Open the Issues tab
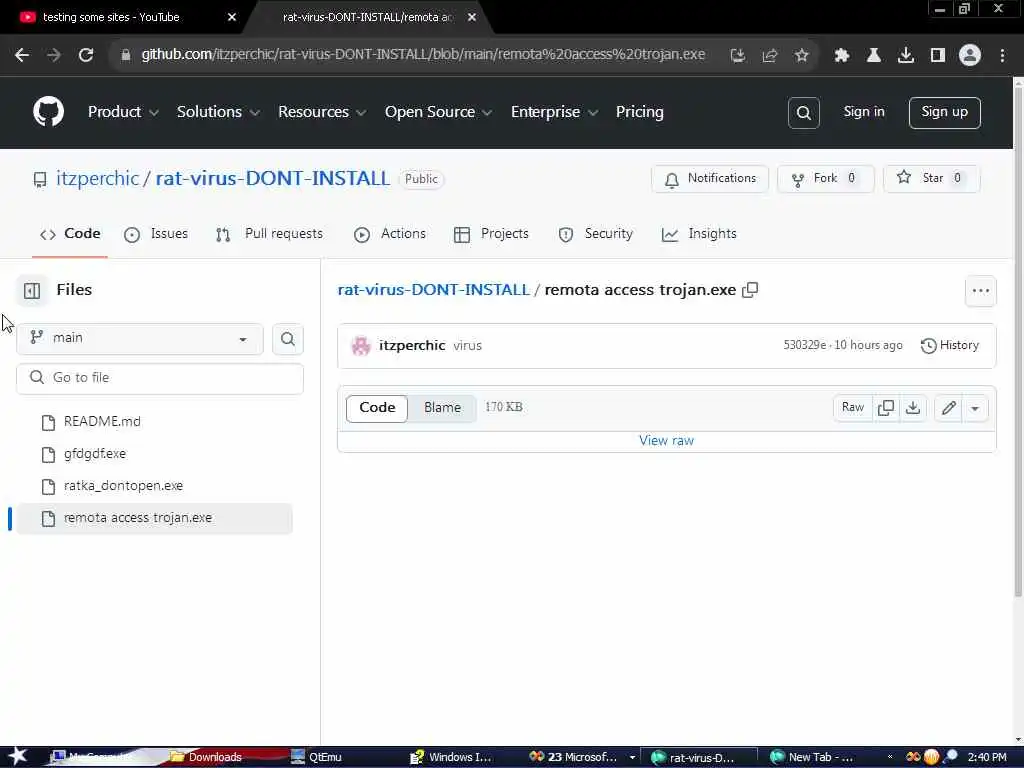Image resolution: width=1024 pixels, height=768 pixels. pyautogui.click(x=156, y=234)
